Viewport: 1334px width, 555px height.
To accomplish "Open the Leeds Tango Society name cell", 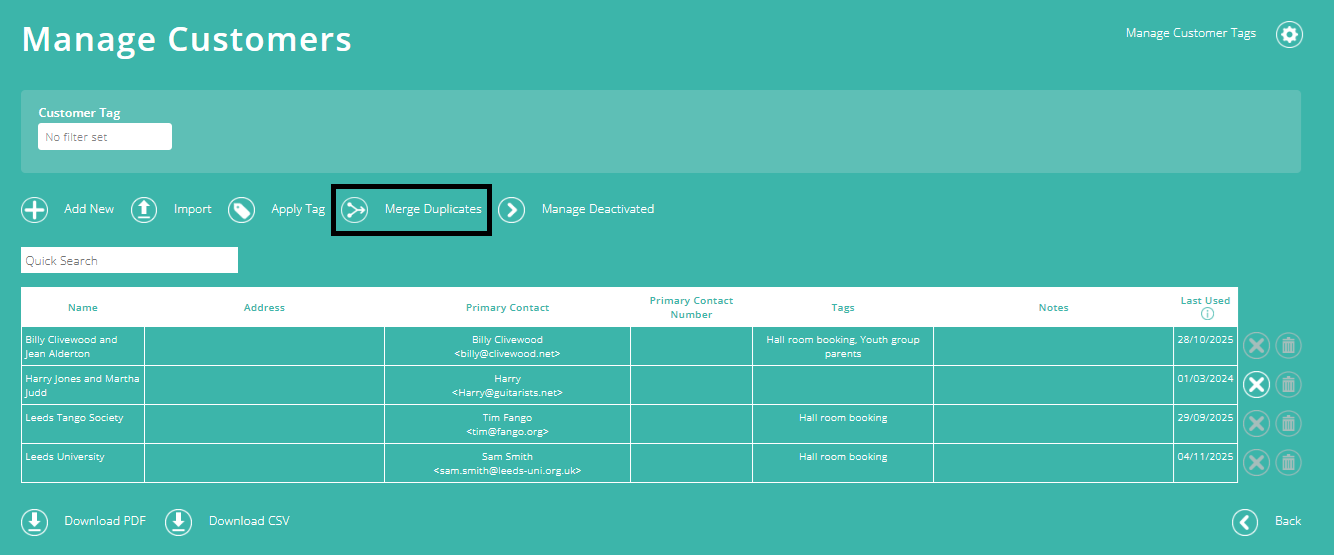I will coord(83,424).
